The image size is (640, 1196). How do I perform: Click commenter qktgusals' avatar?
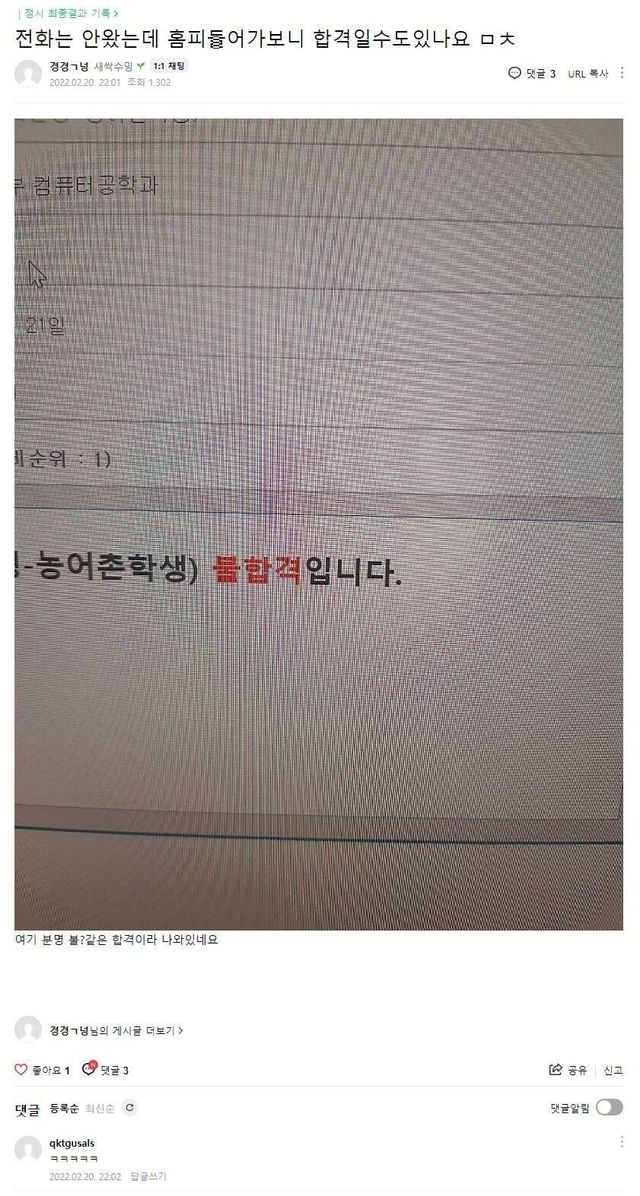[x=28, y=1149]
